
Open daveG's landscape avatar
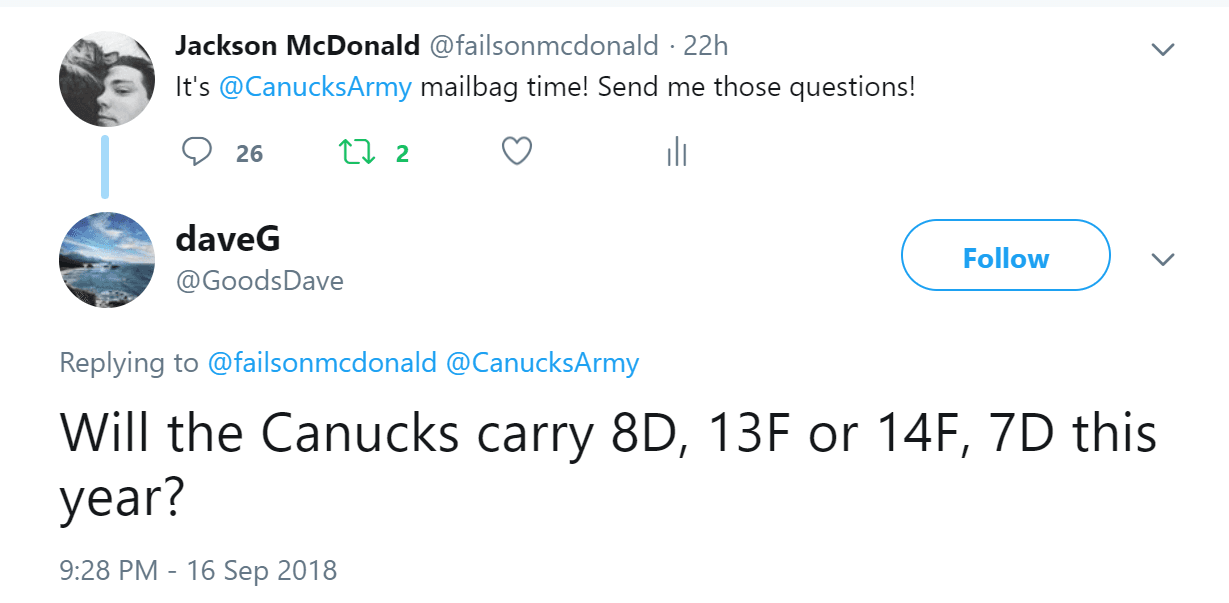click(107, 259)
